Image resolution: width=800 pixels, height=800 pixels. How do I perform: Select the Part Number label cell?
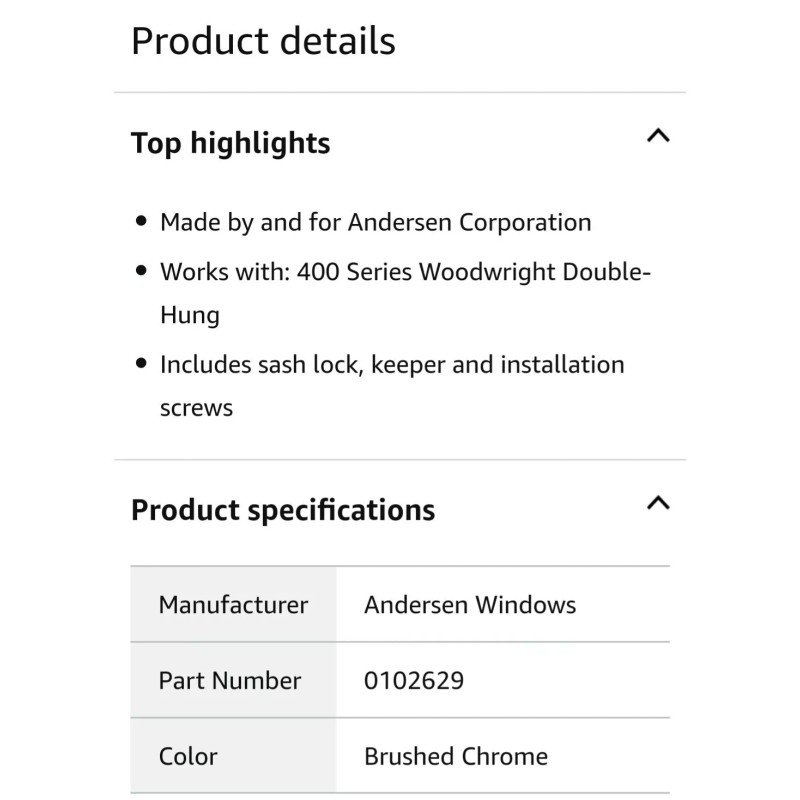coord(230,681)
